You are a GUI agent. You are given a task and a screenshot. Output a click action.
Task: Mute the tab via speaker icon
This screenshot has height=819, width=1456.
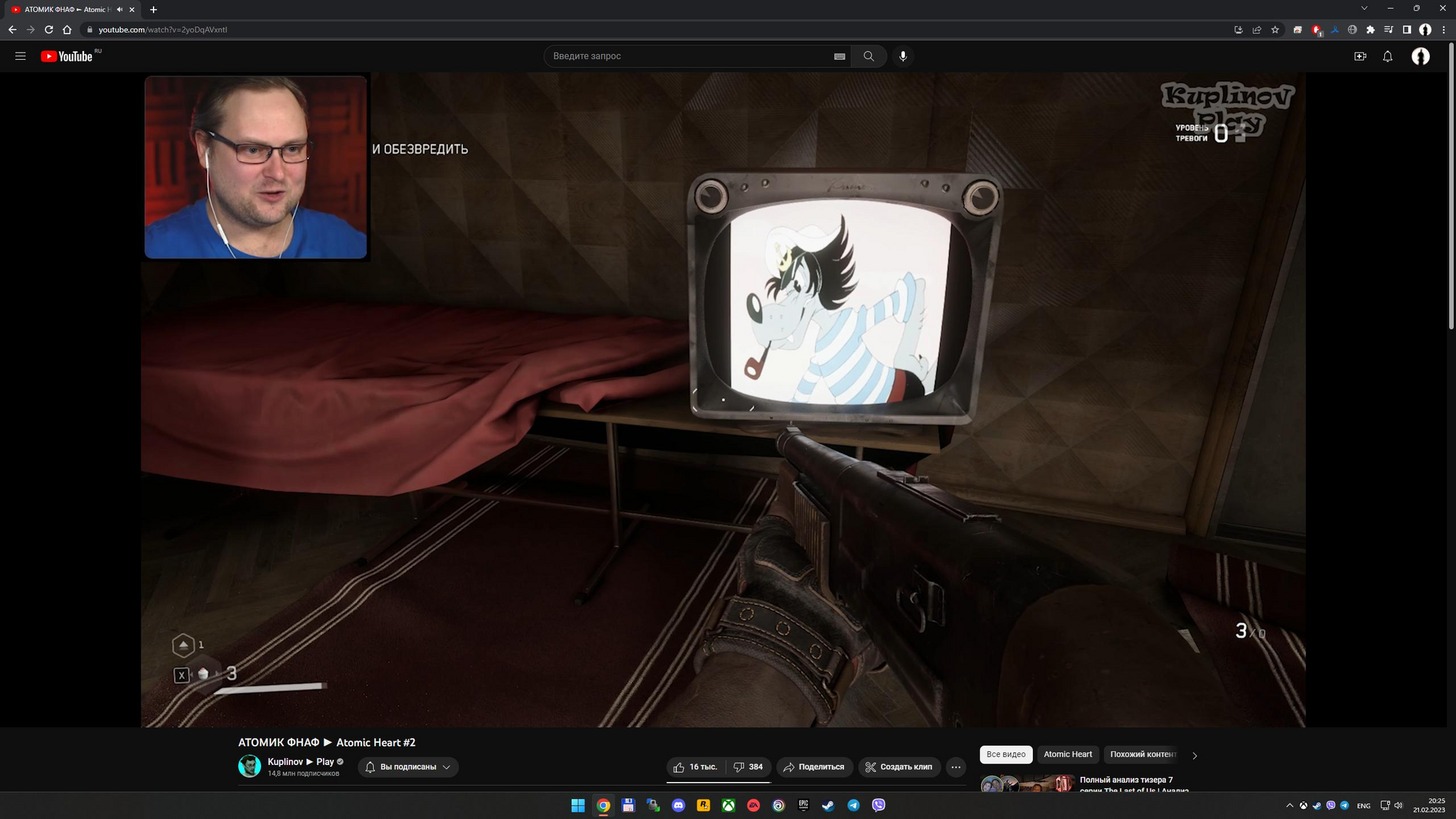(119, 9)
